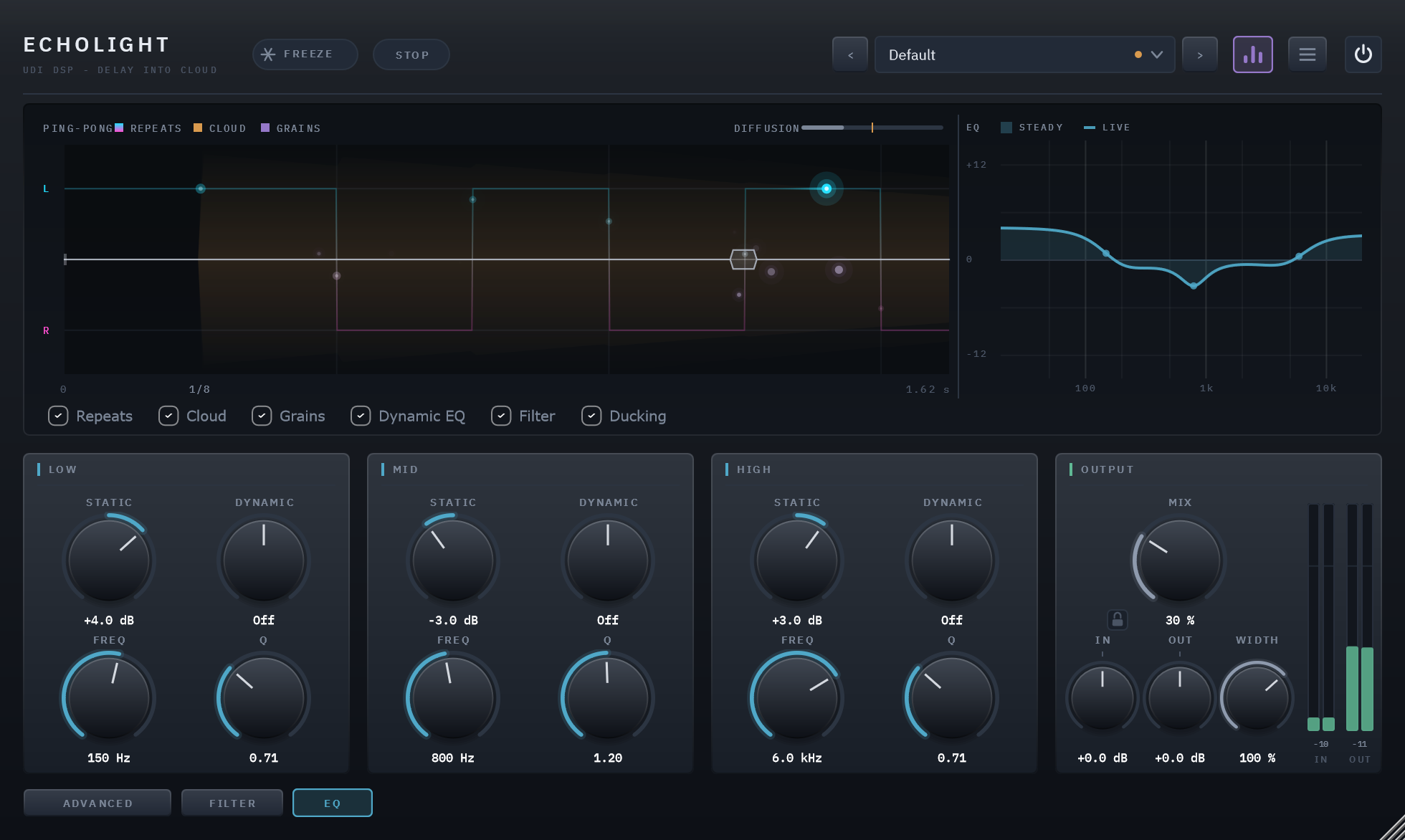Click the Mid band Q knob
Viewport: 1405px width, 840px height.
(608, 697)
